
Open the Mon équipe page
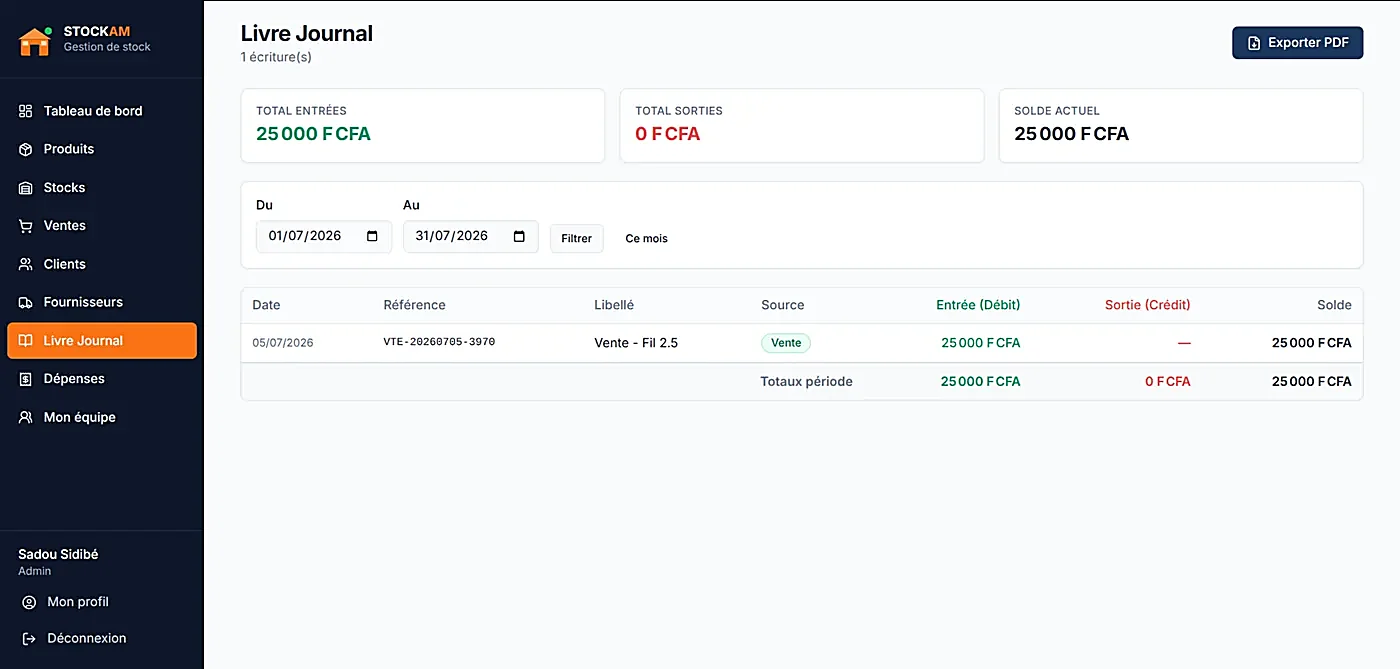pos(102,417)
